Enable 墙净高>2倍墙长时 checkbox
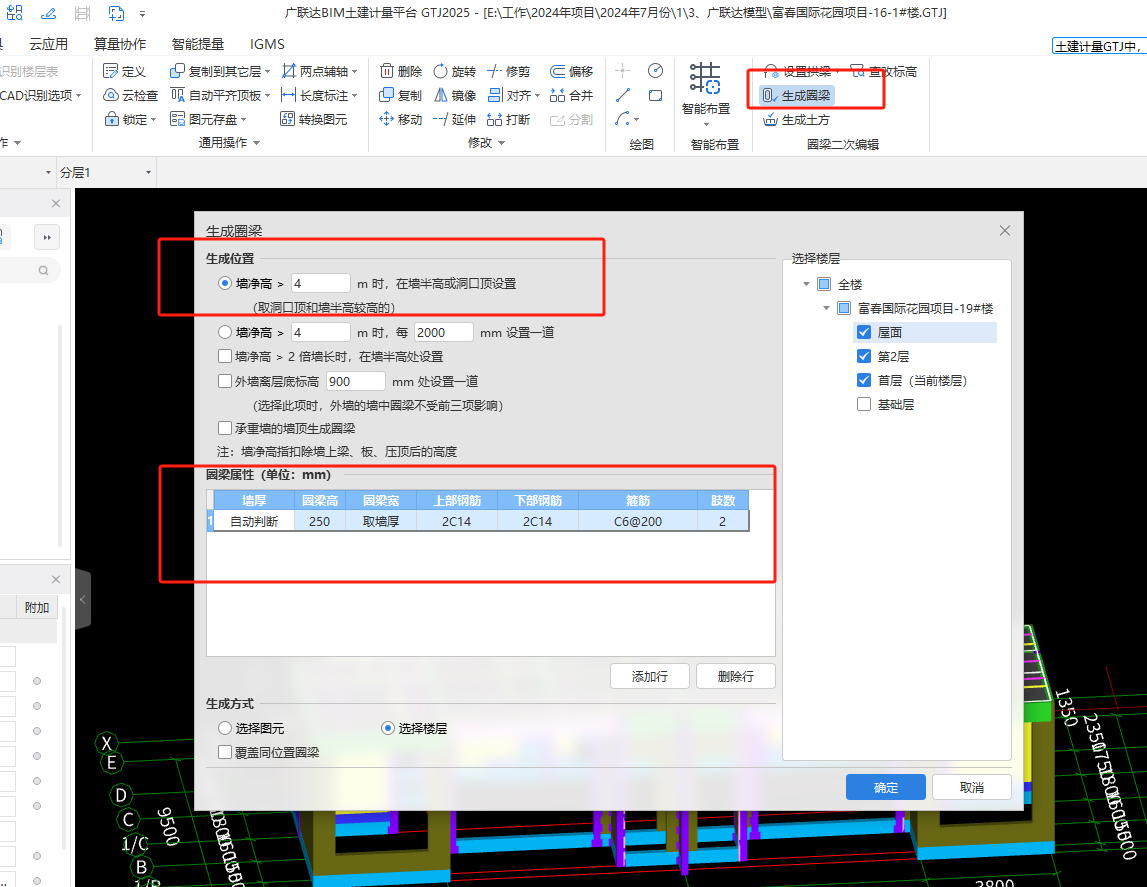 point(225,356)
